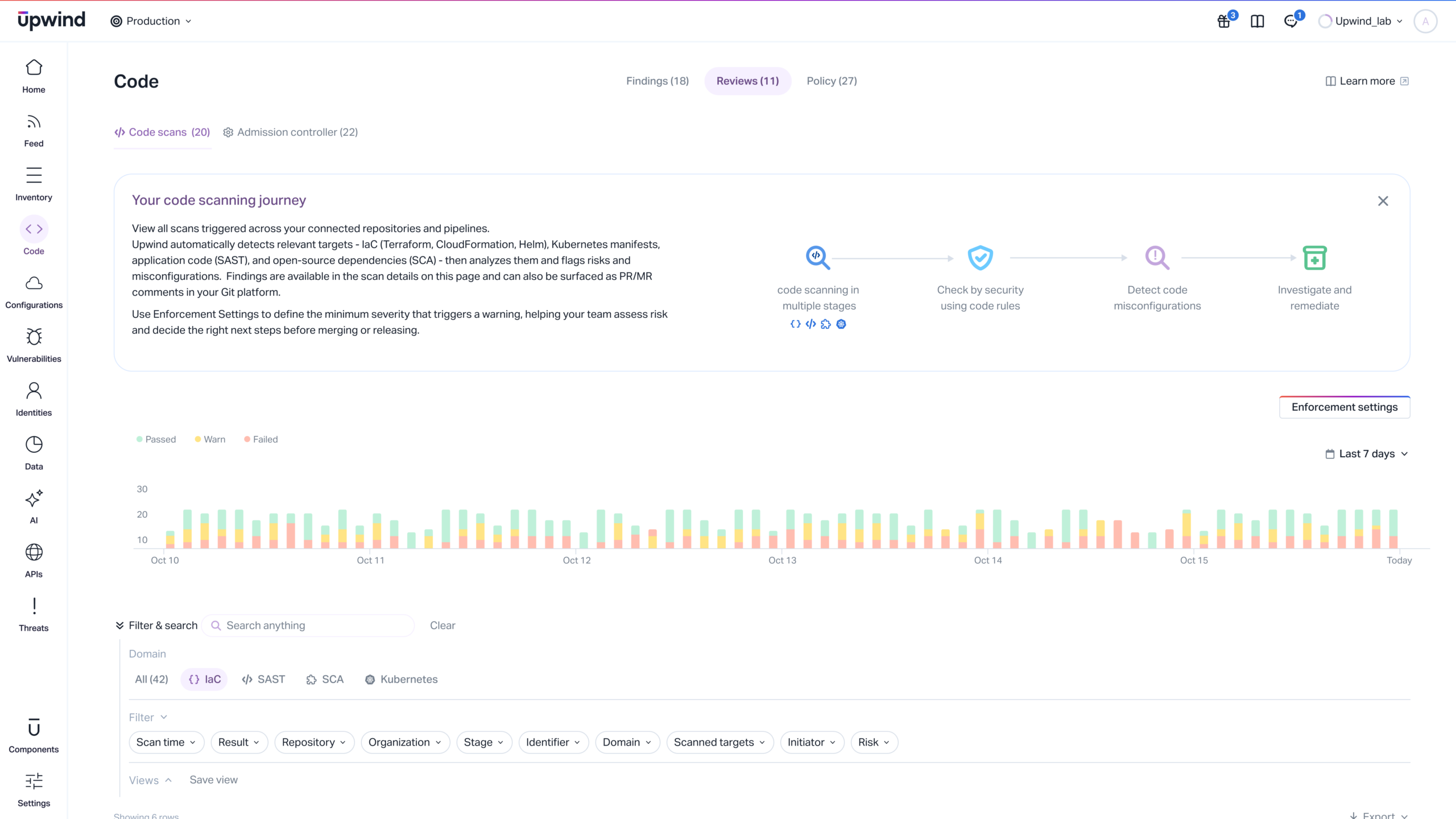Click the Search anything input field
The height and width of the screenshot is (819, 1456).
(313, 626)
